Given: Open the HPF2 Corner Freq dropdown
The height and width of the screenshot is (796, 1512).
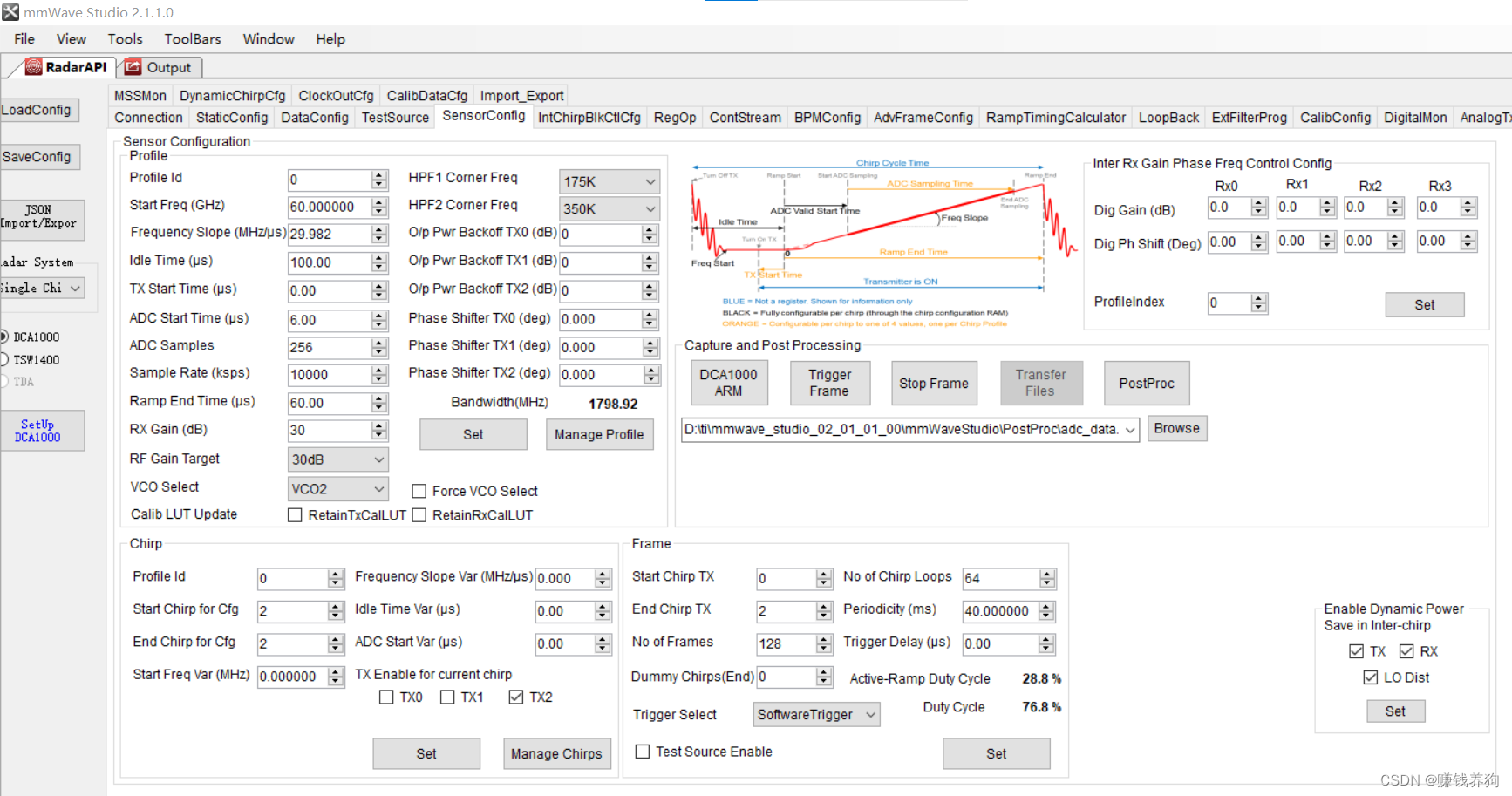Looking at the screenshot, I should (x=609, y=209).
